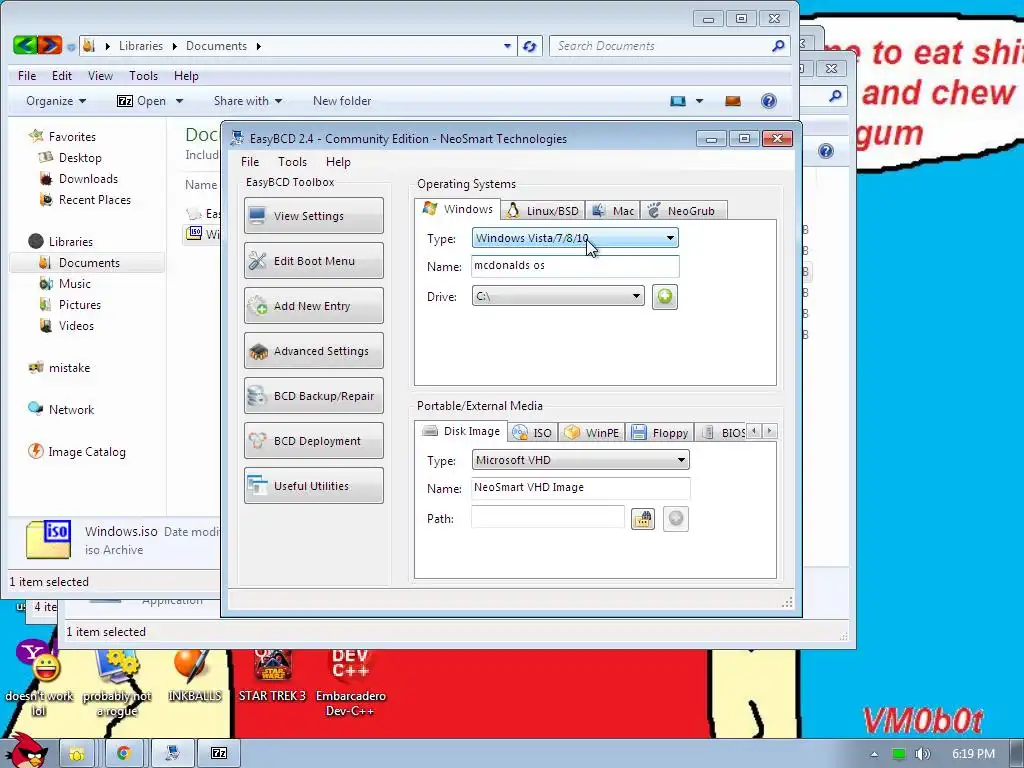Click refresh icon beside address bar
Viewport: 1024px width, 768px height.
530,46
